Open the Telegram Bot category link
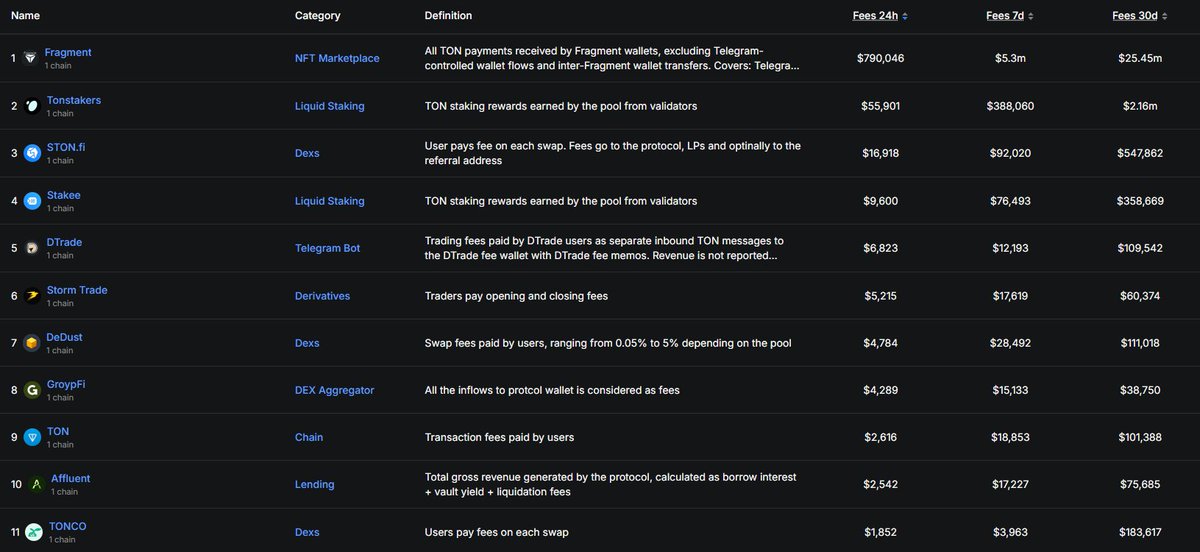This screenshot has width=1200, height=552. [x=328, y=248]
